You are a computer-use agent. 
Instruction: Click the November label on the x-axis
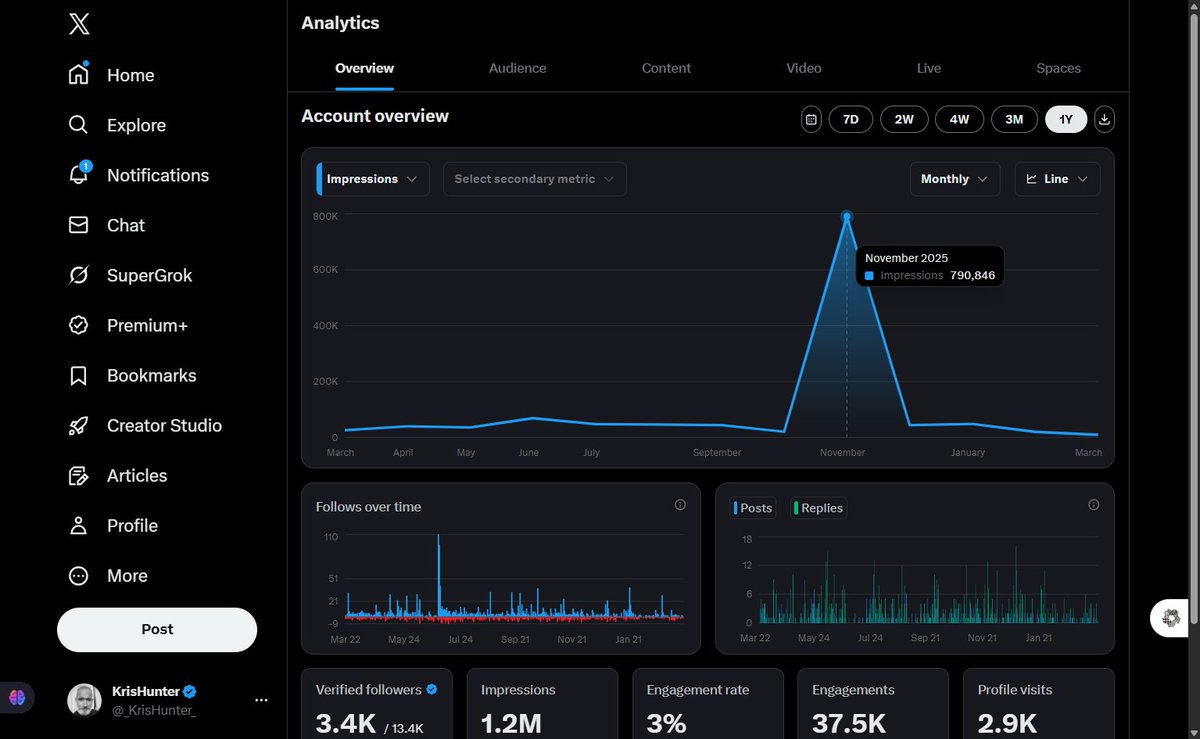point(843,453)
